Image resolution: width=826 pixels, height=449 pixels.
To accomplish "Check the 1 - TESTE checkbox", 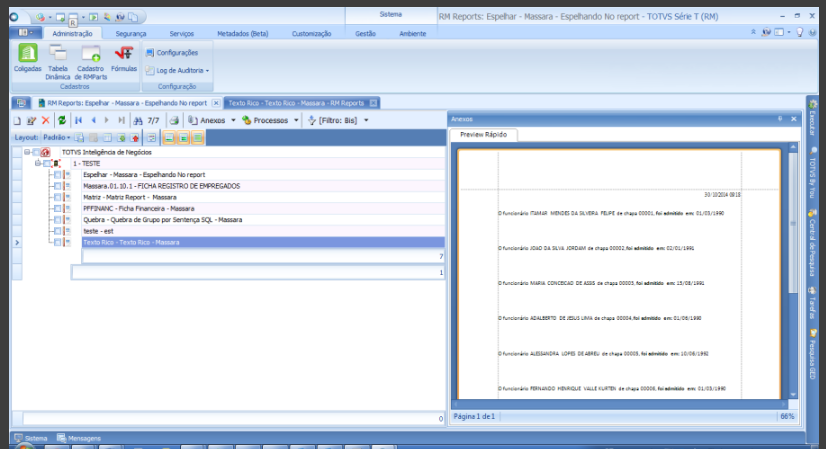I will (x=47, y=163).
